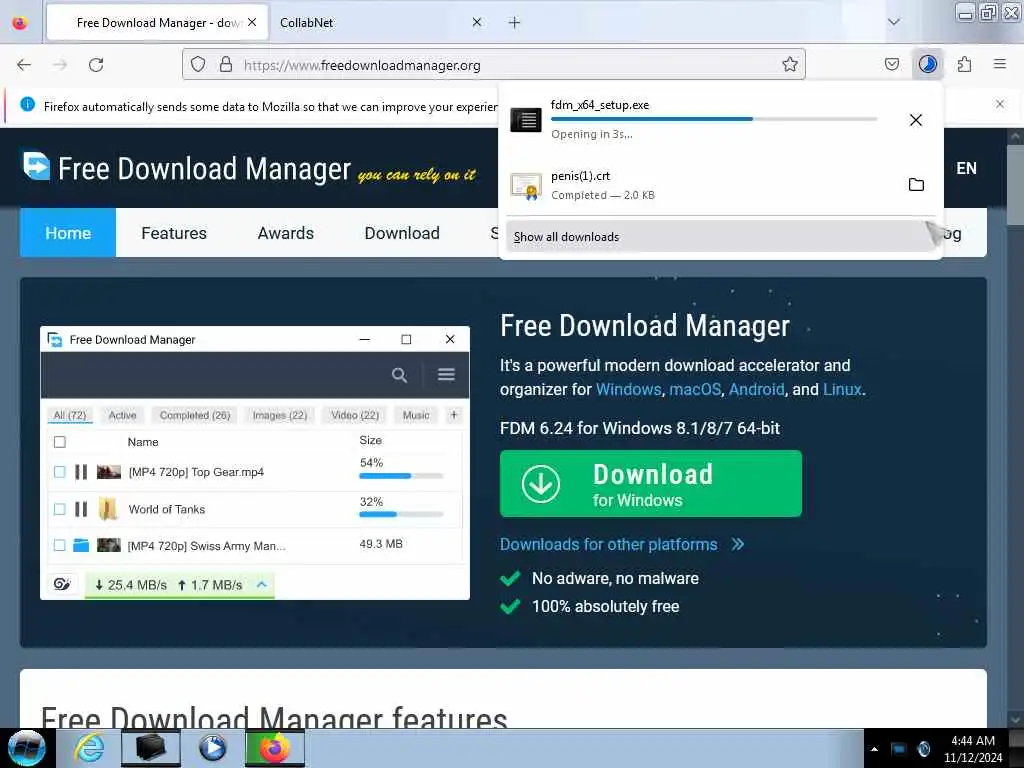
Task: Open the Firefox application menu
Action: point(1000,65)
